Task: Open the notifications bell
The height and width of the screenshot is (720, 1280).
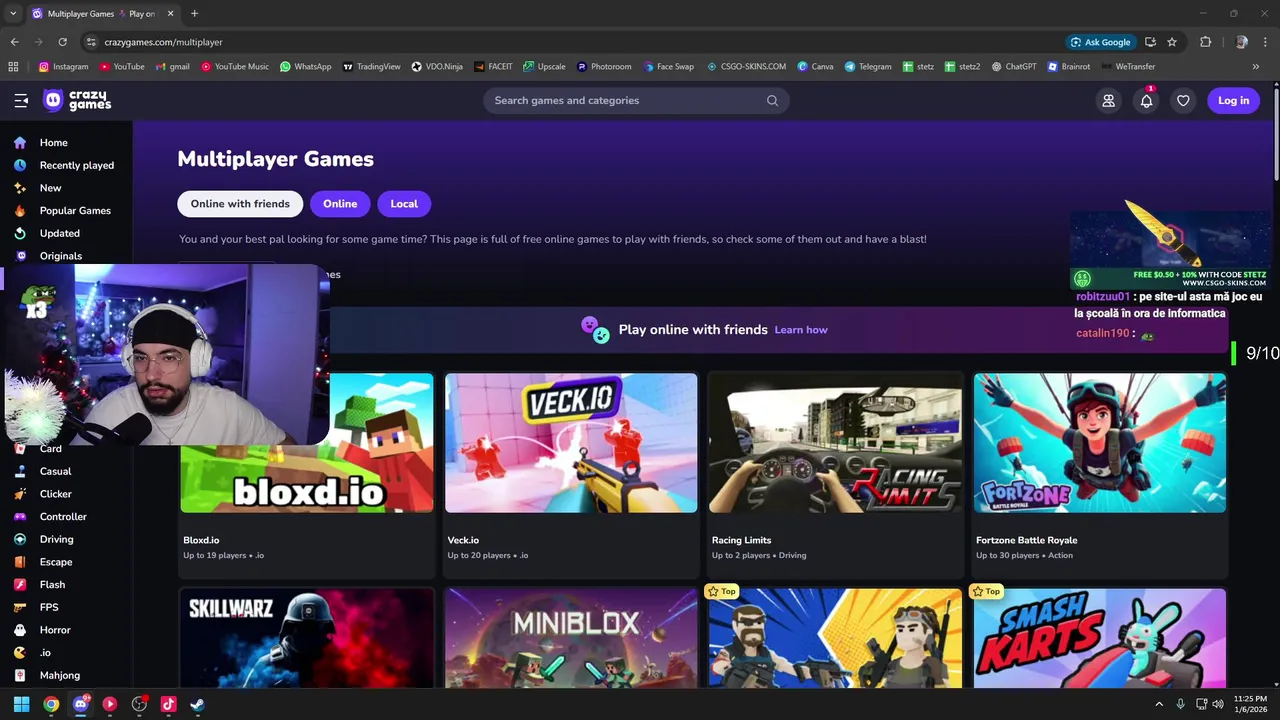Action: [1146, 100]
